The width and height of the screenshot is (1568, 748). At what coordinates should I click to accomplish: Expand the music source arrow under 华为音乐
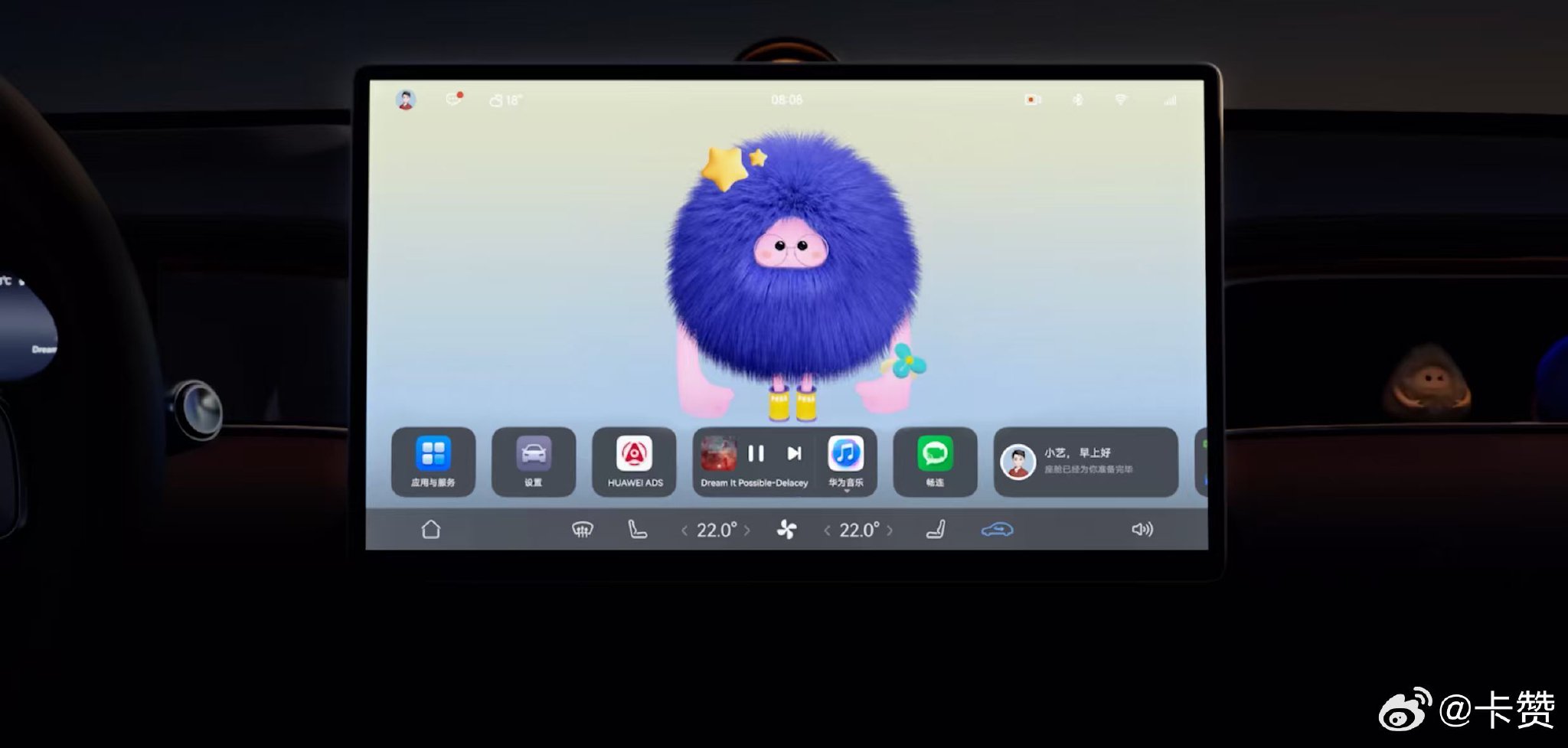coord(847,491)
